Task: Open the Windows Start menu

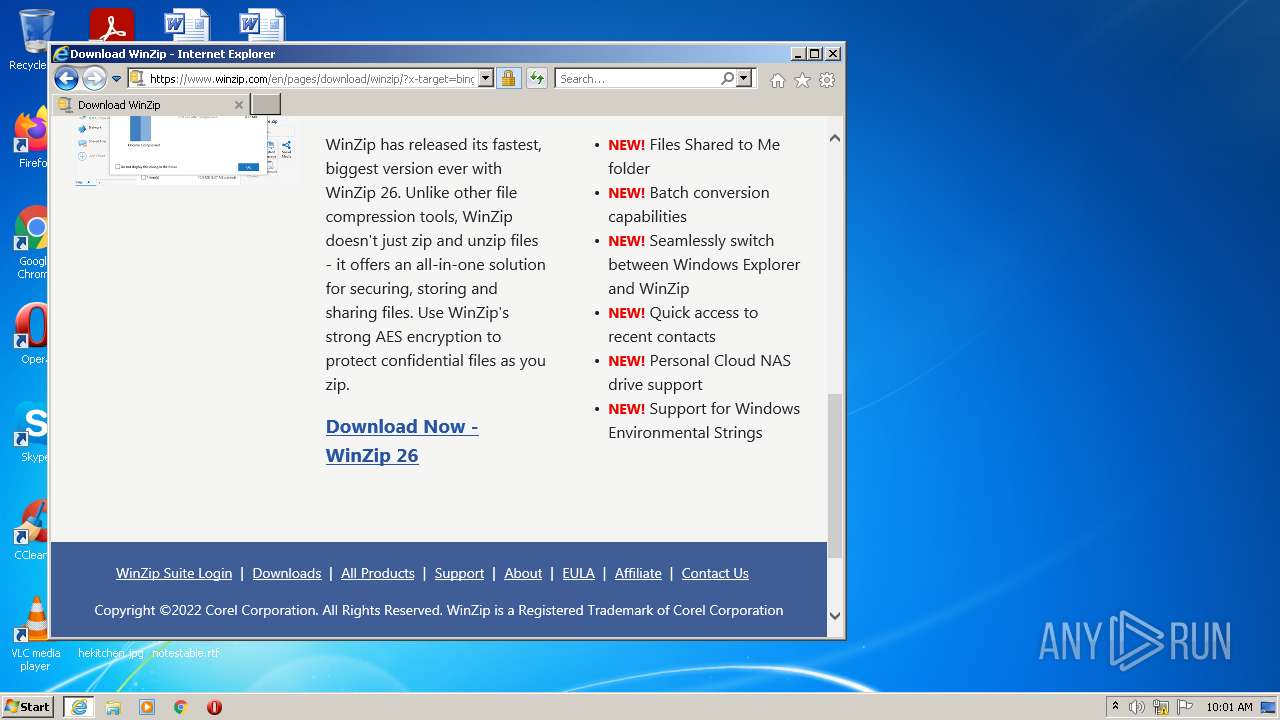Action: pos(27,706)
